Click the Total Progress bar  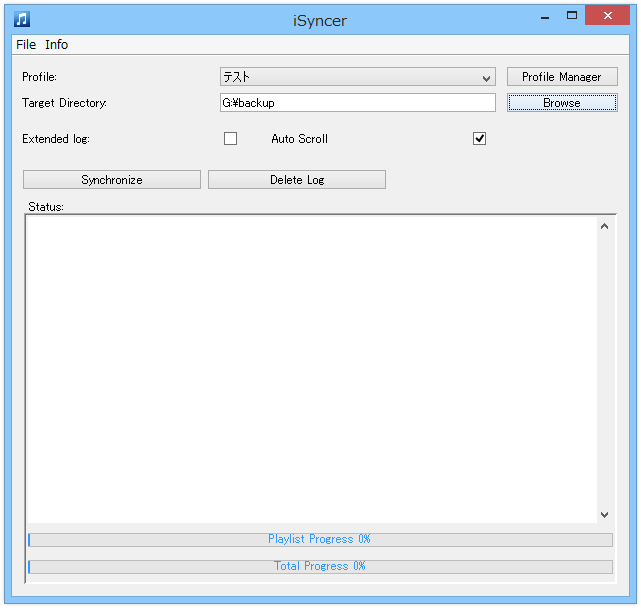tap(320, 567)
